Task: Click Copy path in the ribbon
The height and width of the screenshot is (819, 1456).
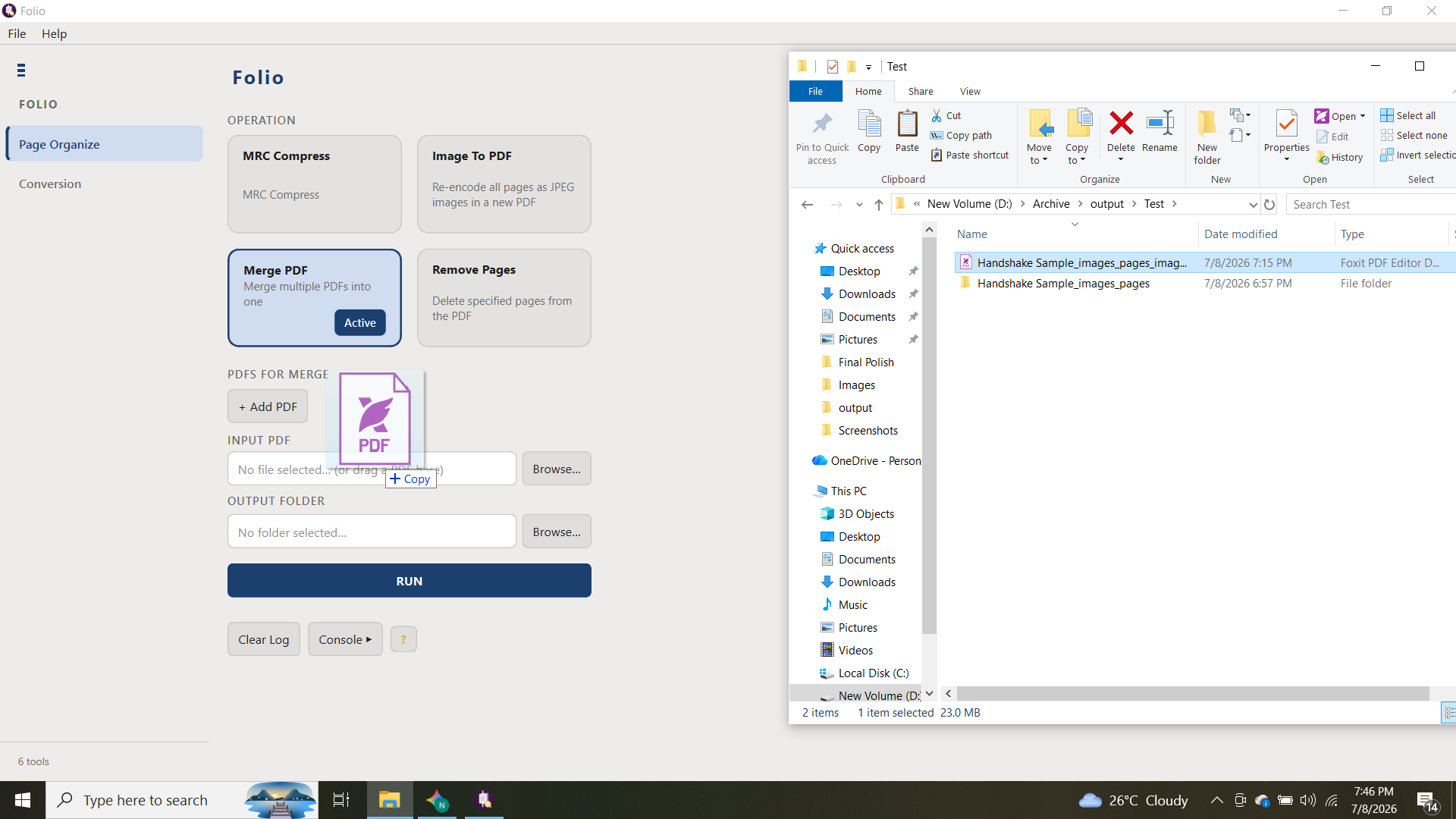Action: [x=962, y=135]
